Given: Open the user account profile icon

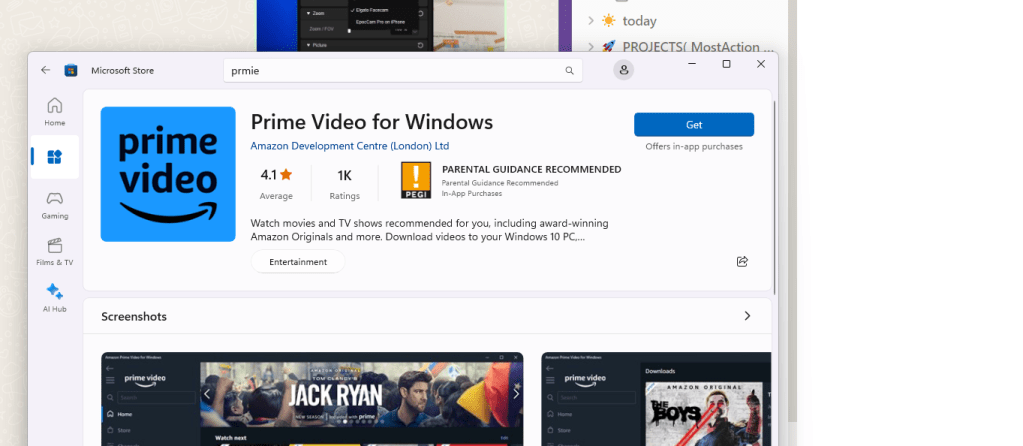Looking at the screenshot, I should 624,70.
